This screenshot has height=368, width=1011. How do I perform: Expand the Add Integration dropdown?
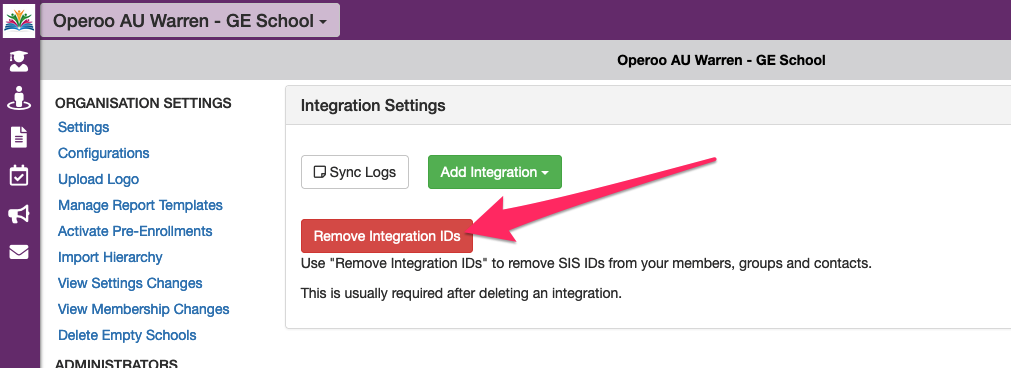495,172
